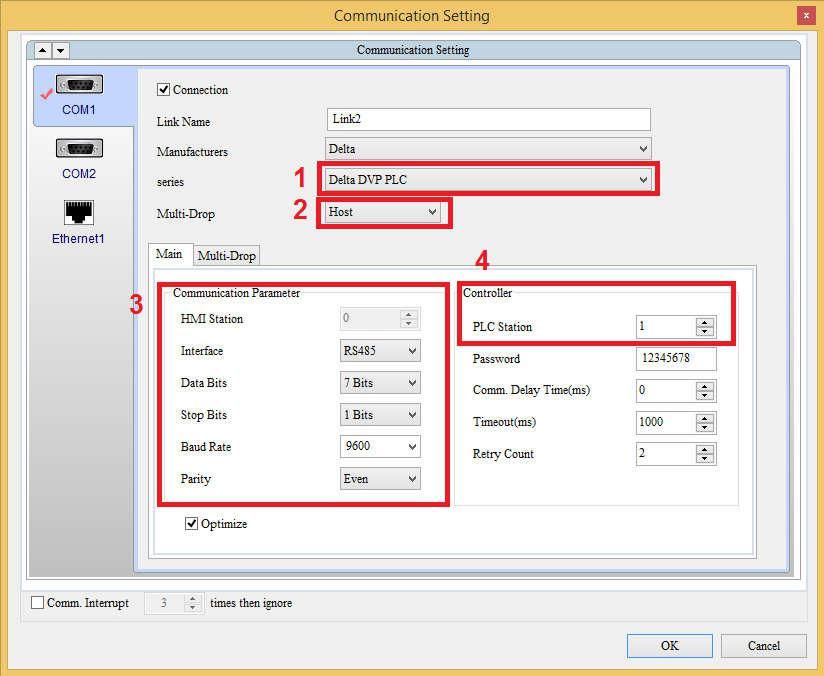
Task: Click the up navigation arrow above COM1
Action: click(42, 50)
